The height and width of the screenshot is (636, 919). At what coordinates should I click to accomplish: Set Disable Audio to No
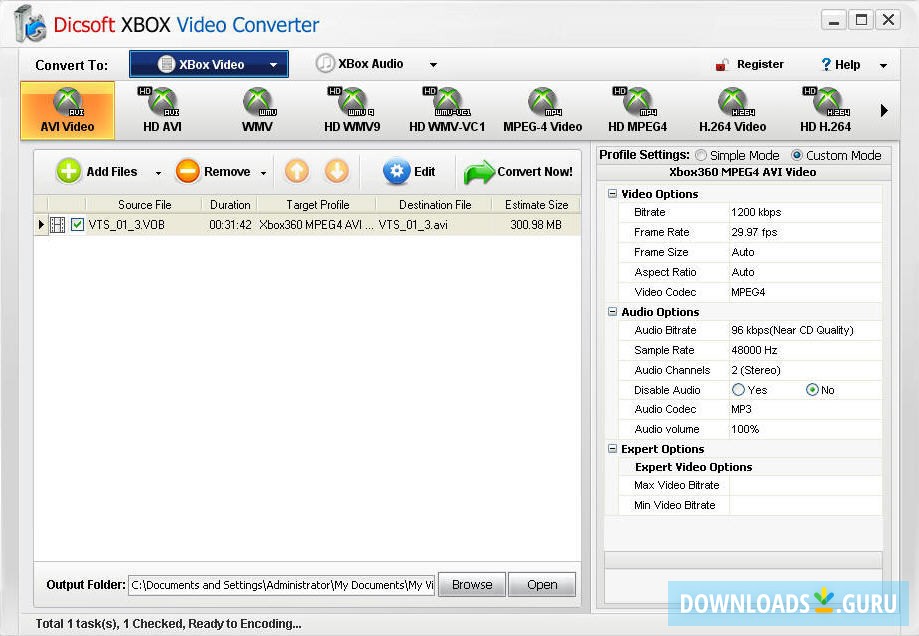812,390
